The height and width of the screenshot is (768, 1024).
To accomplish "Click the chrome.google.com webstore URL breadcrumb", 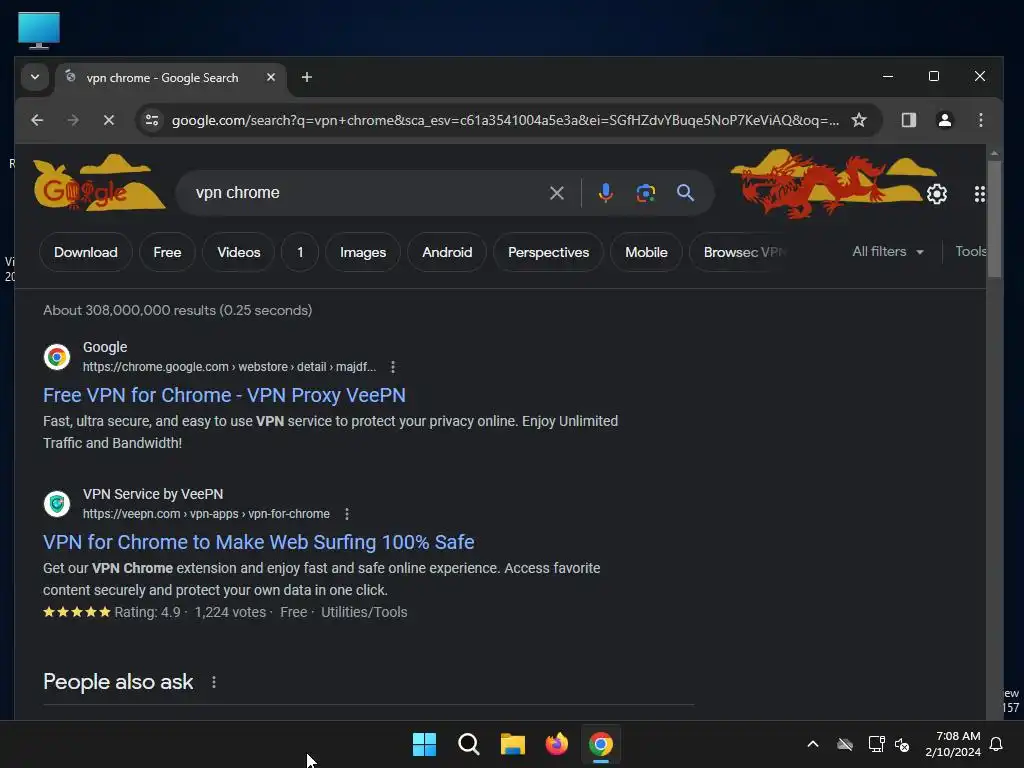I will [229, 367].
